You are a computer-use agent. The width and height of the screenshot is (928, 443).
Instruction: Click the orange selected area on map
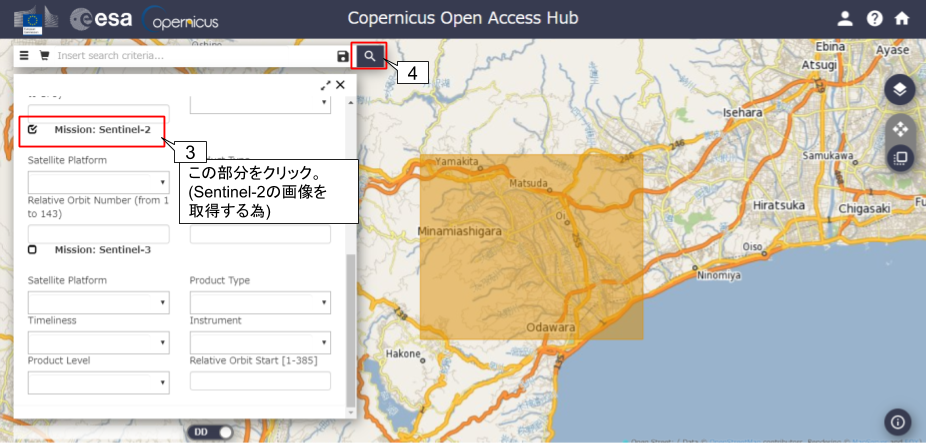531,247
